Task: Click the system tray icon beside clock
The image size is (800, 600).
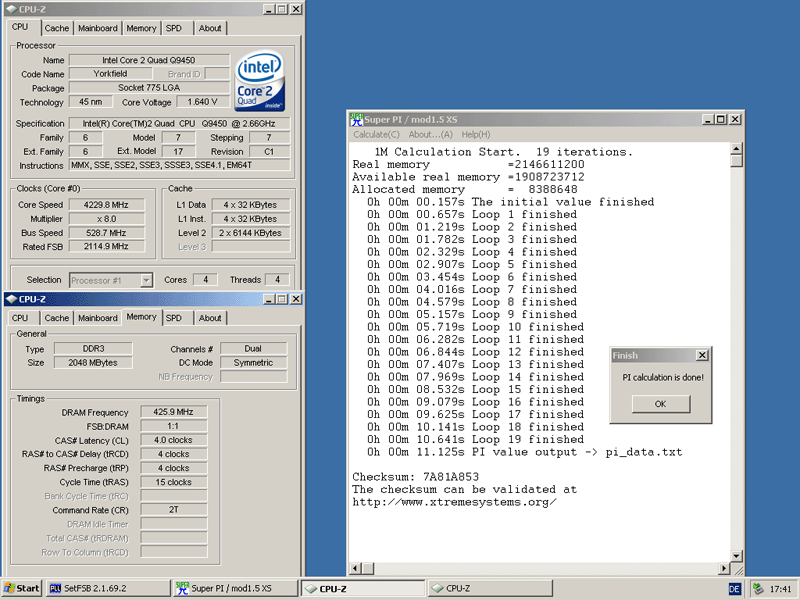Action: [x=759, y=589]
